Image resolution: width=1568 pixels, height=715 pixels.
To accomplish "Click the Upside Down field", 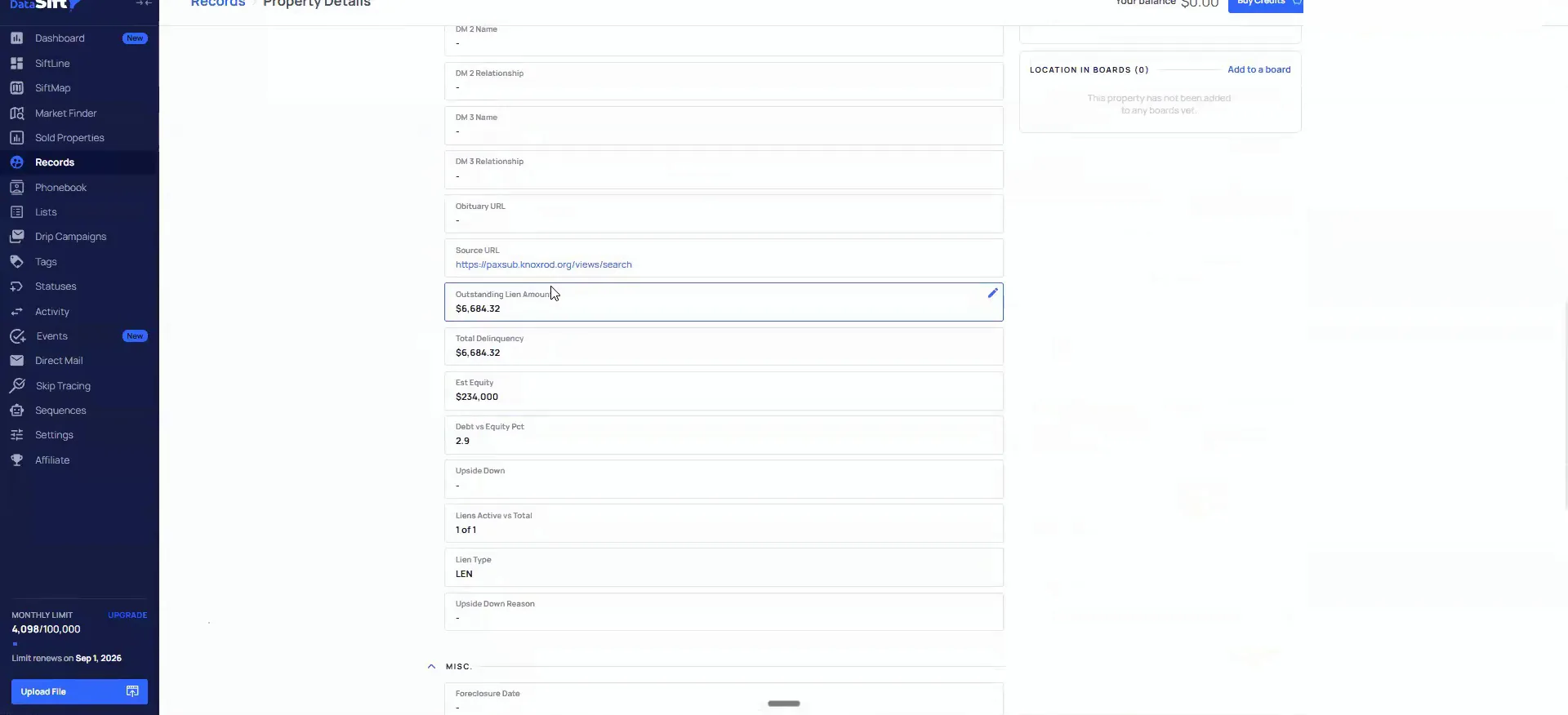I will point(724,479).
